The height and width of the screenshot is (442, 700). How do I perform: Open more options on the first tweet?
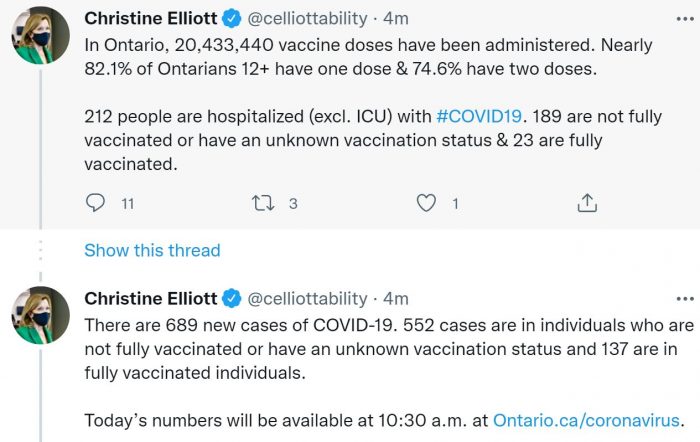tap(684, 18)
